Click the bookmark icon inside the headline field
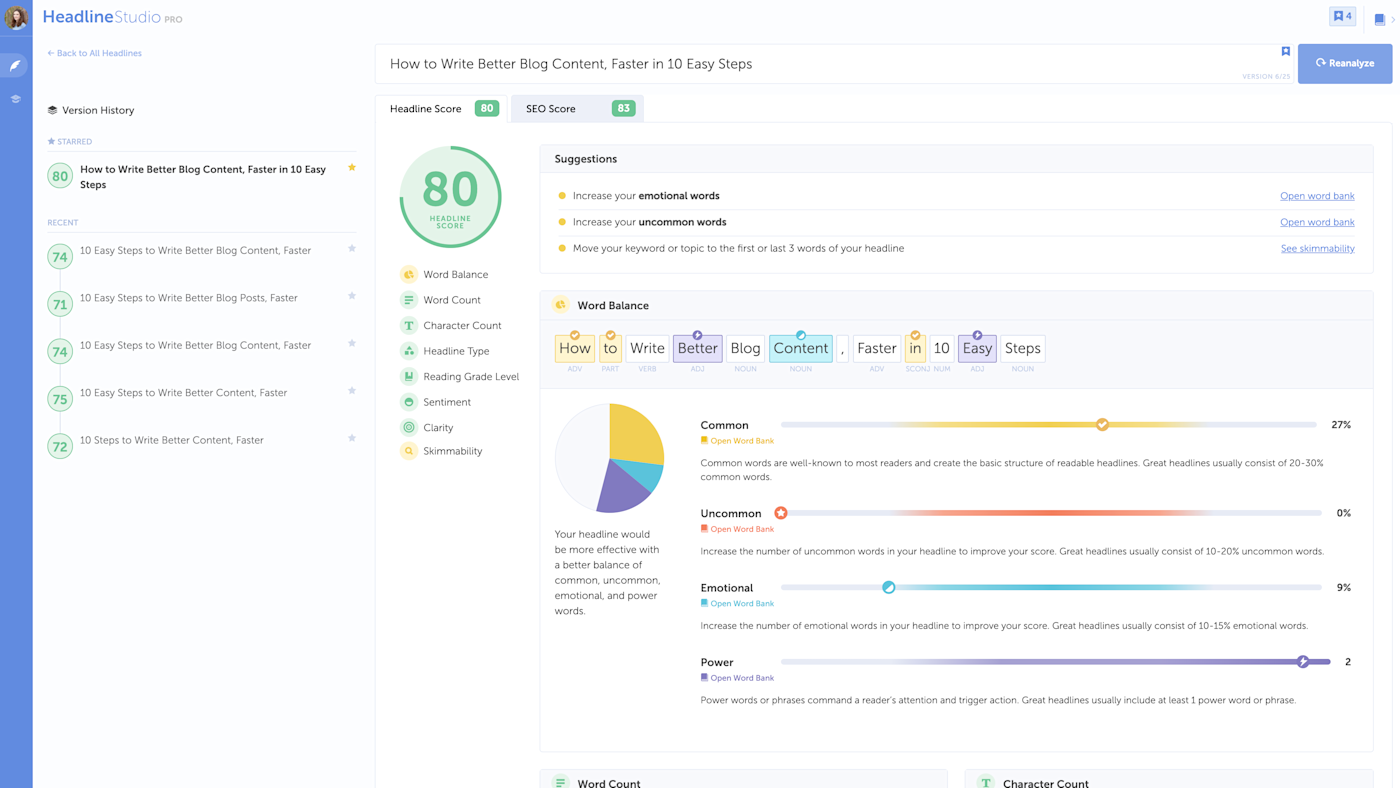 tap(1286, 51)
